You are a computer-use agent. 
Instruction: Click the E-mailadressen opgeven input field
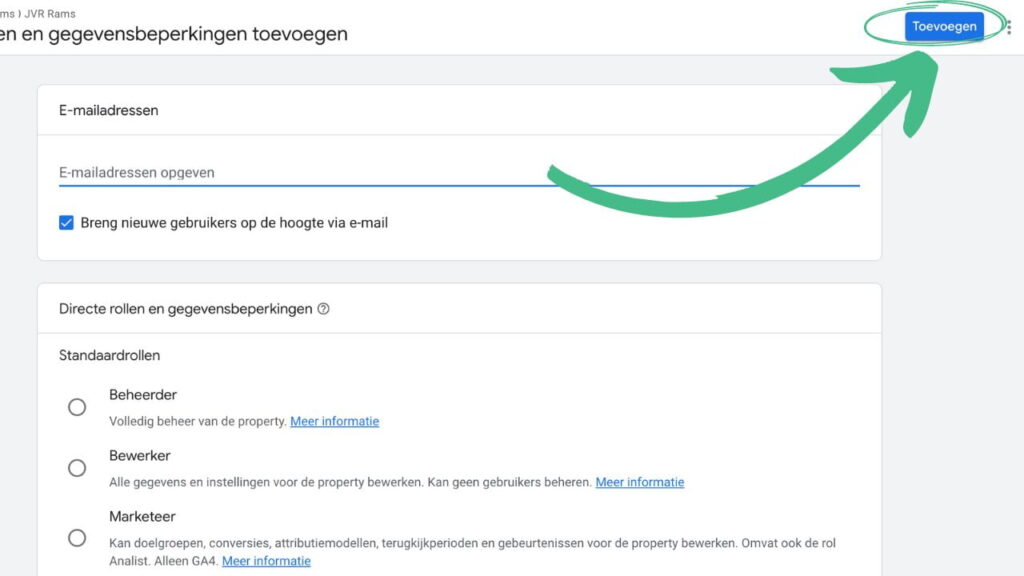point(459,172)
